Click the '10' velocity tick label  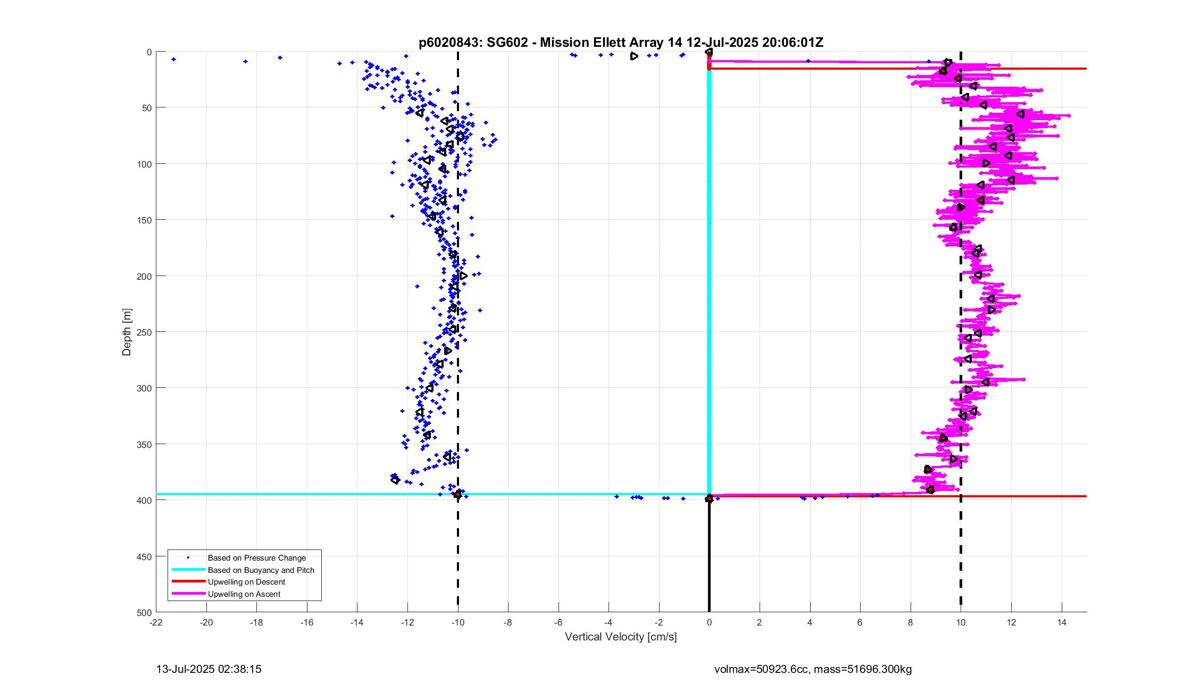(961, 622)
